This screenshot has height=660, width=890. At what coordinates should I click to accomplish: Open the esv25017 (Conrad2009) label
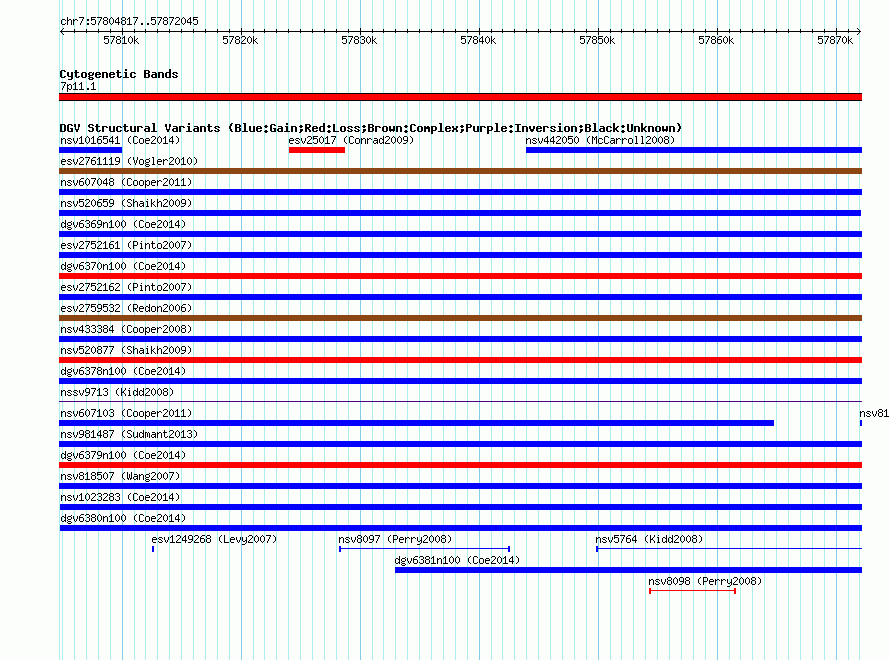tap(351, 140)
